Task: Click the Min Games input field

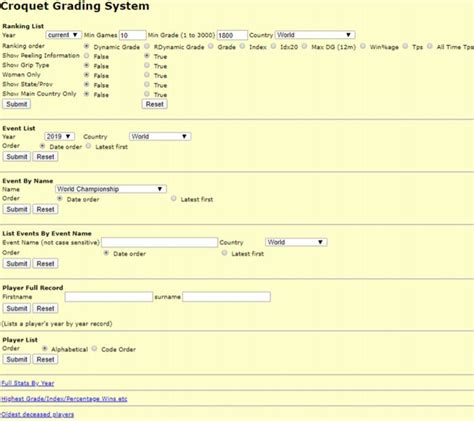Action: [132, 35]
